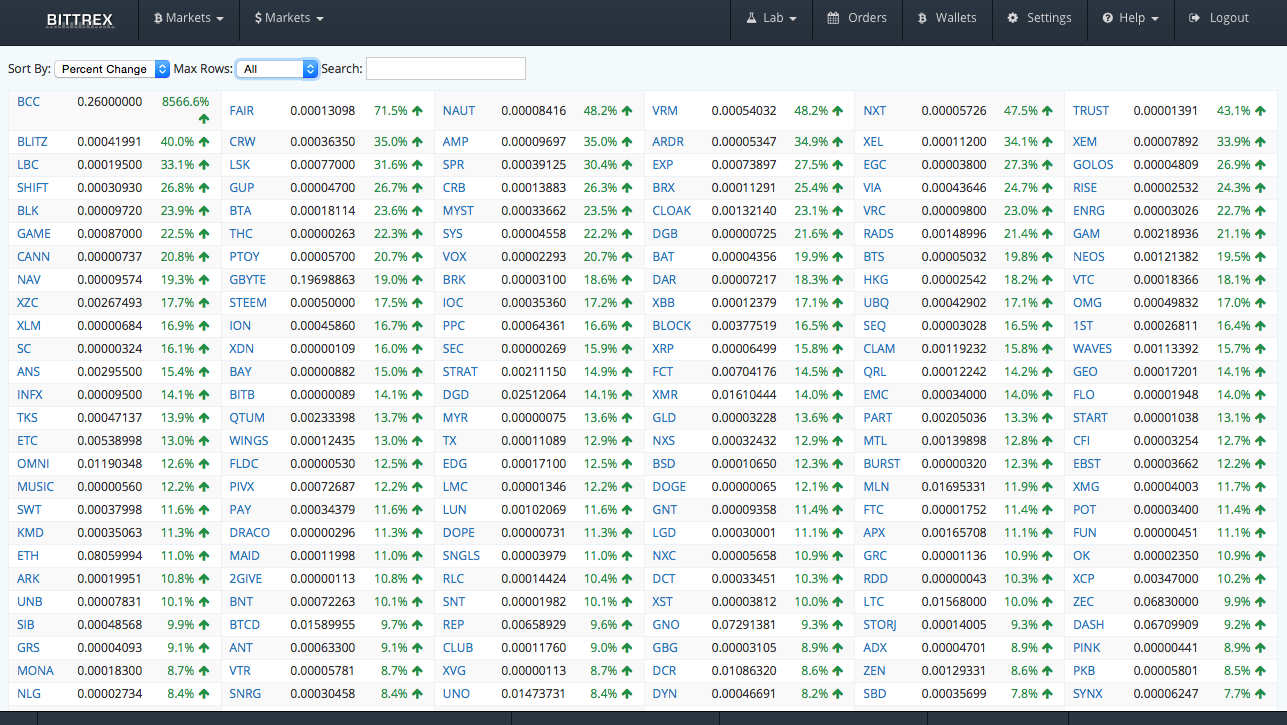
Task: Click the up arrow next to XMR 14.0%
Action: click(x=838, y=395)
